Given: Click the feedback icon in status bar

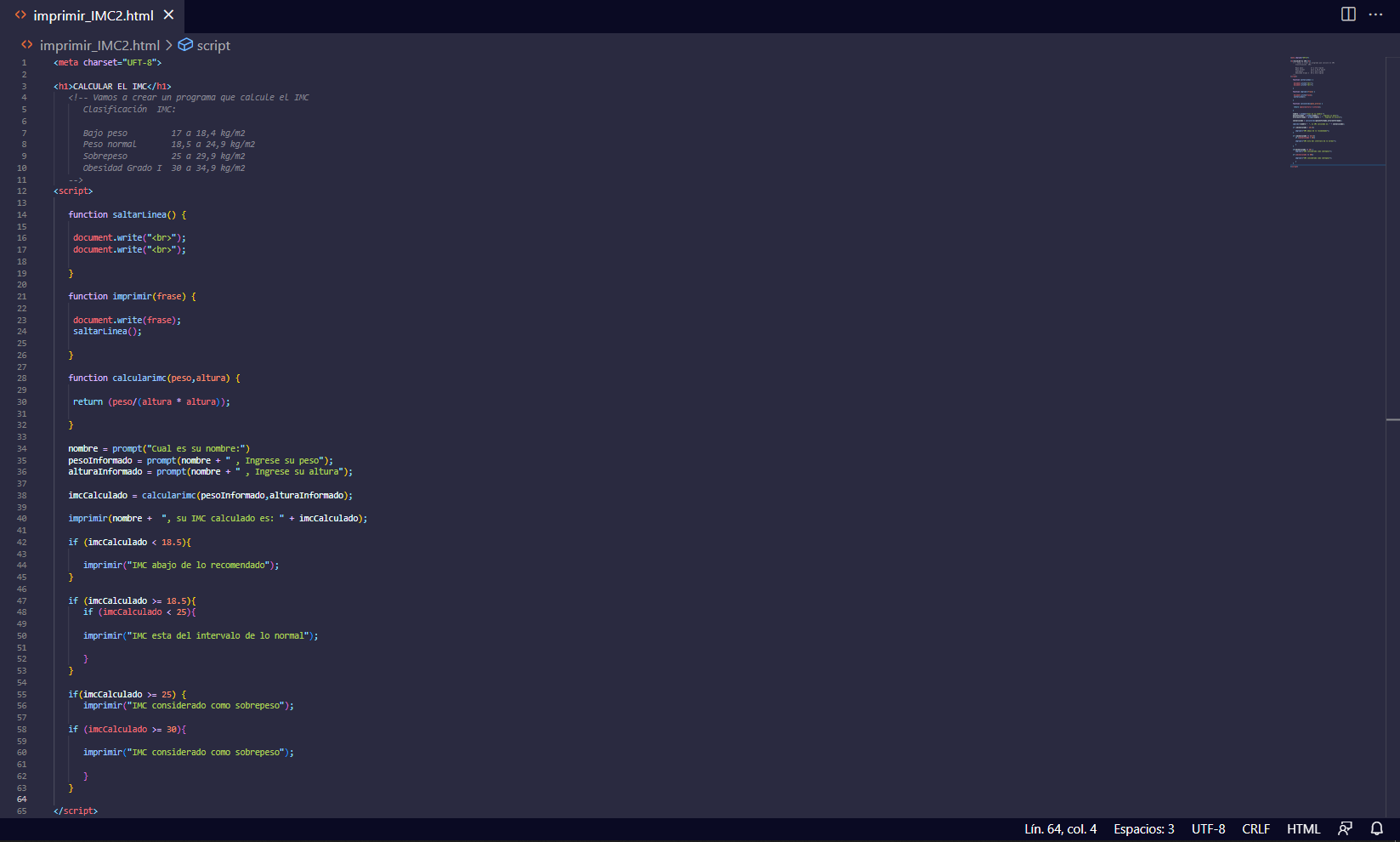Looking at the screenshot, I should (1345, 829).
